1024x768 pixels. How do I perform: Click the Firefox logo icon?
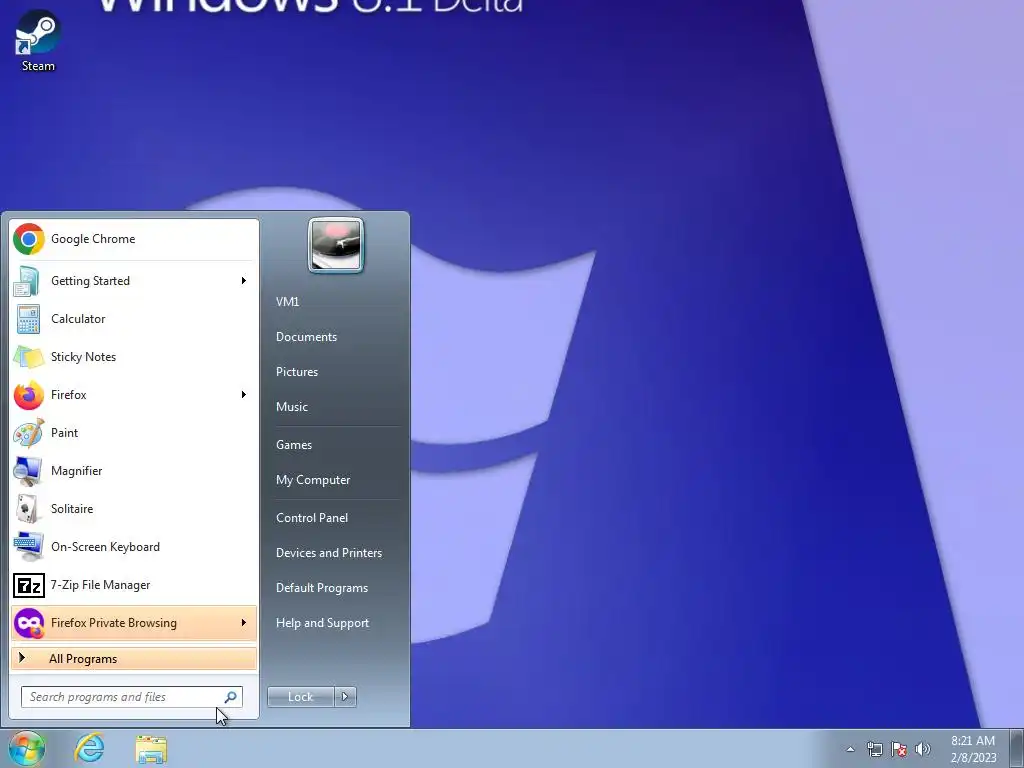[29, 394]
